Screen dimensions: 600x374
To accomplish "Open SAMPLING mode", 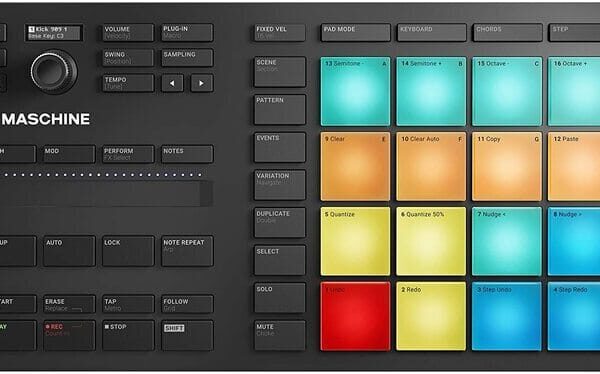I will 187,58.
